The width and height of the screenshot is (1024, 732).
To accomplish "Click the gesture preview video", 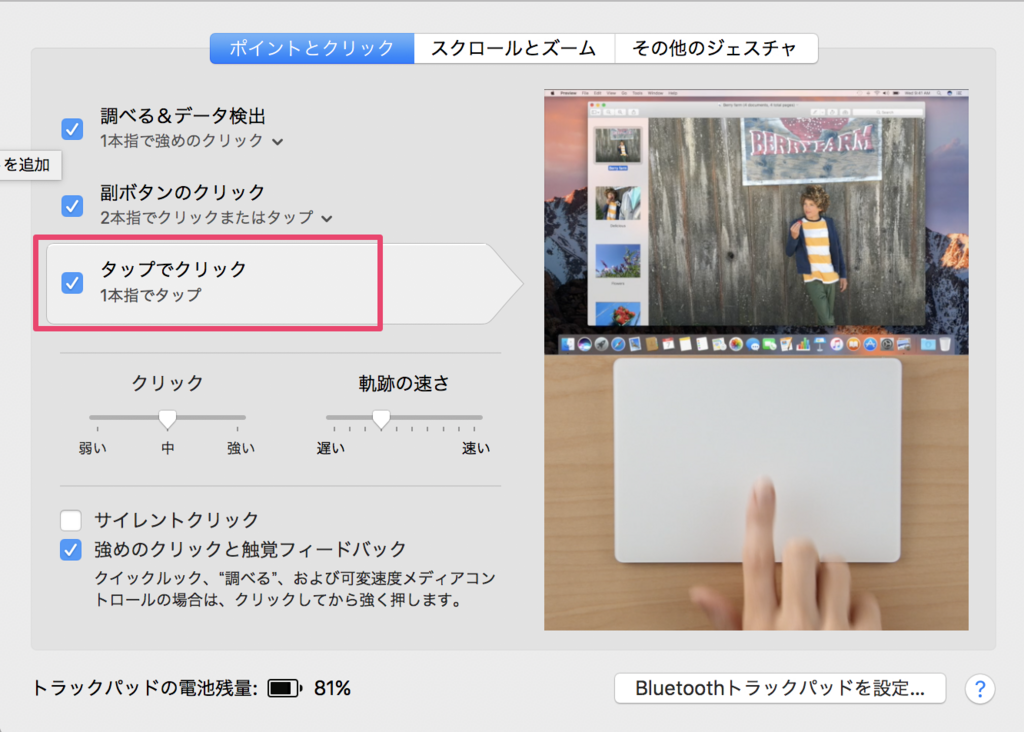I will pyautogui.click(x=756, y=360).
